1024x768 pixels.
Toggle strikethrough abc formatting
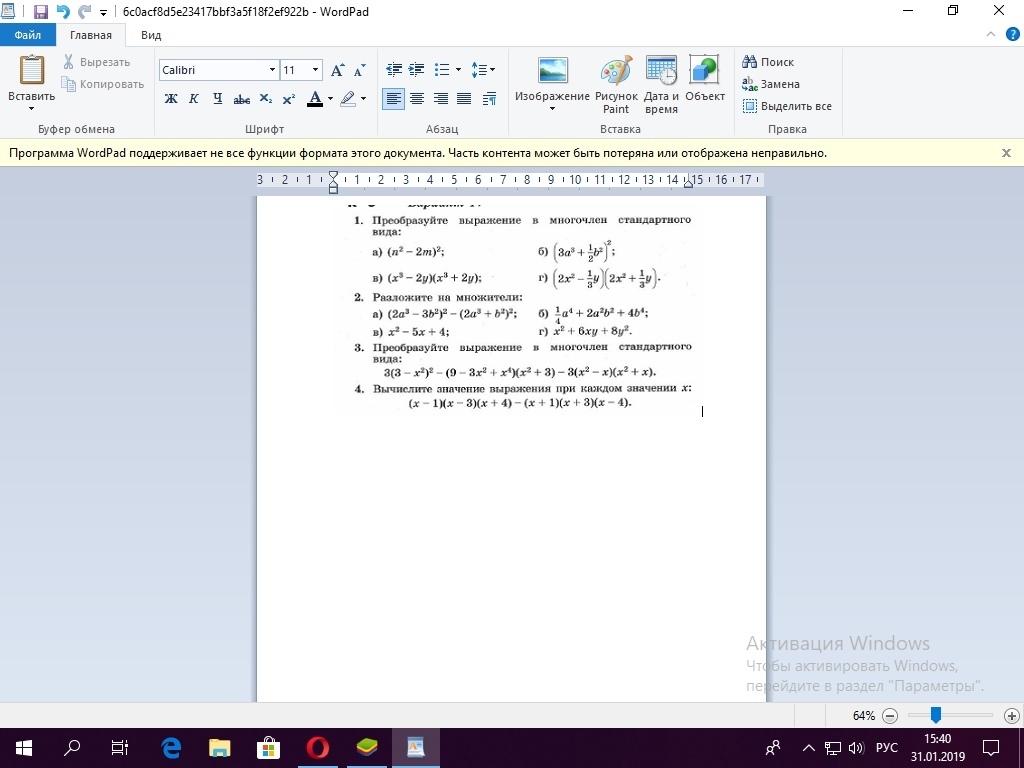[x=242, y=99]
